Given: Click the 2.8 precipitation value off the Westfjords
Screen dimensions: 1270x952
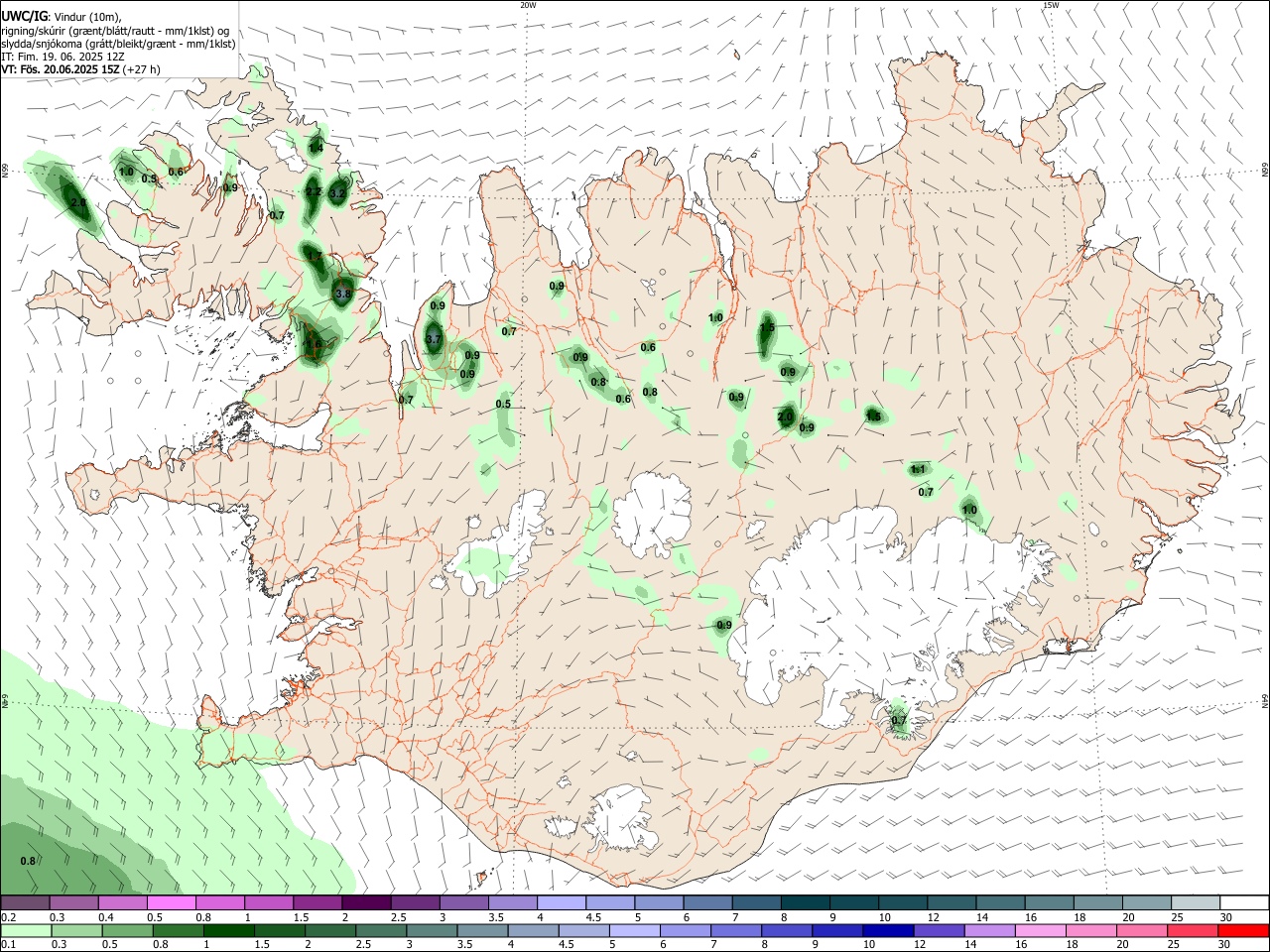Looking at the screenshot, I should tap(79, 202).
